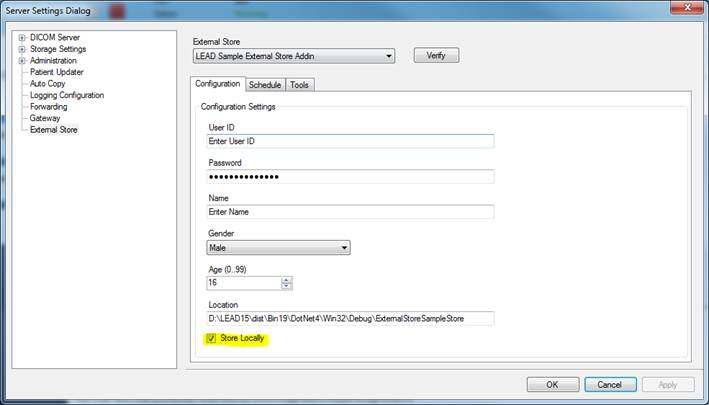Confirm settings with the OK button
The image size is (709, 405).
(x=553, y=384)
